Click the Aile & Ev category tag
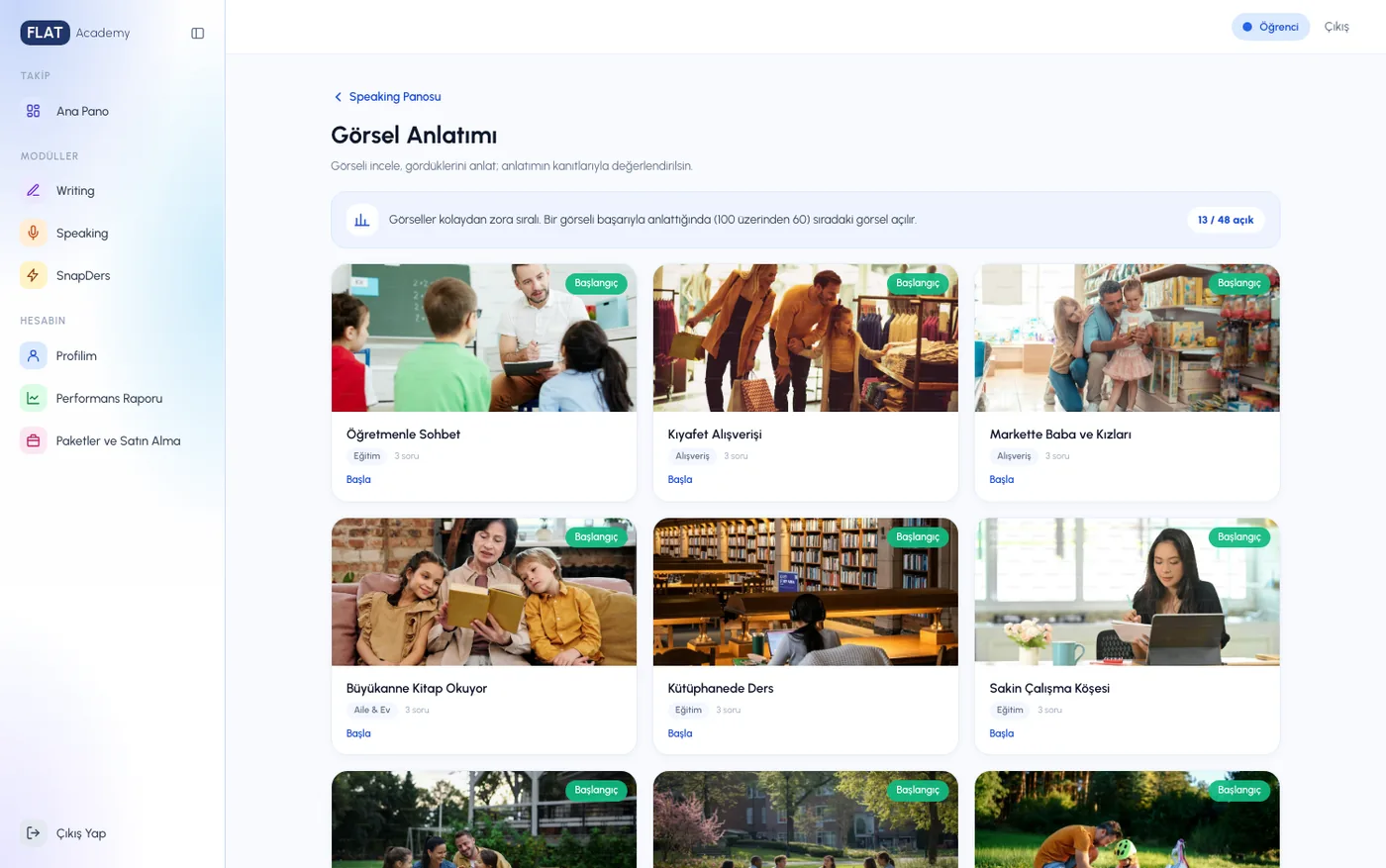The image size is (1386, 868). point(372,710)
